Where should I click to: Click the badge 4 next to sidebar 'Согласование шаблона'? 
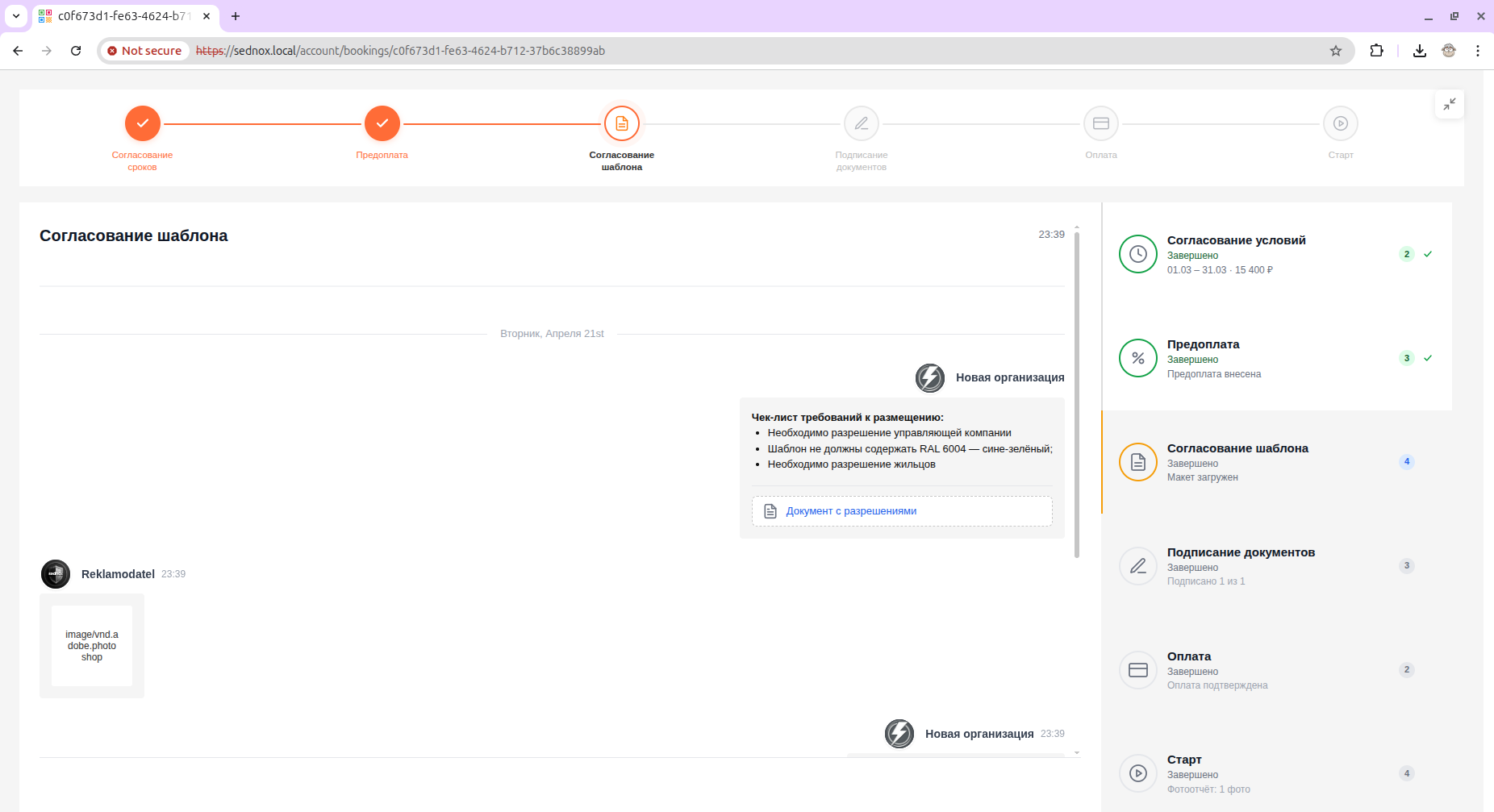pyautogui.click(x=1407, y=462)
